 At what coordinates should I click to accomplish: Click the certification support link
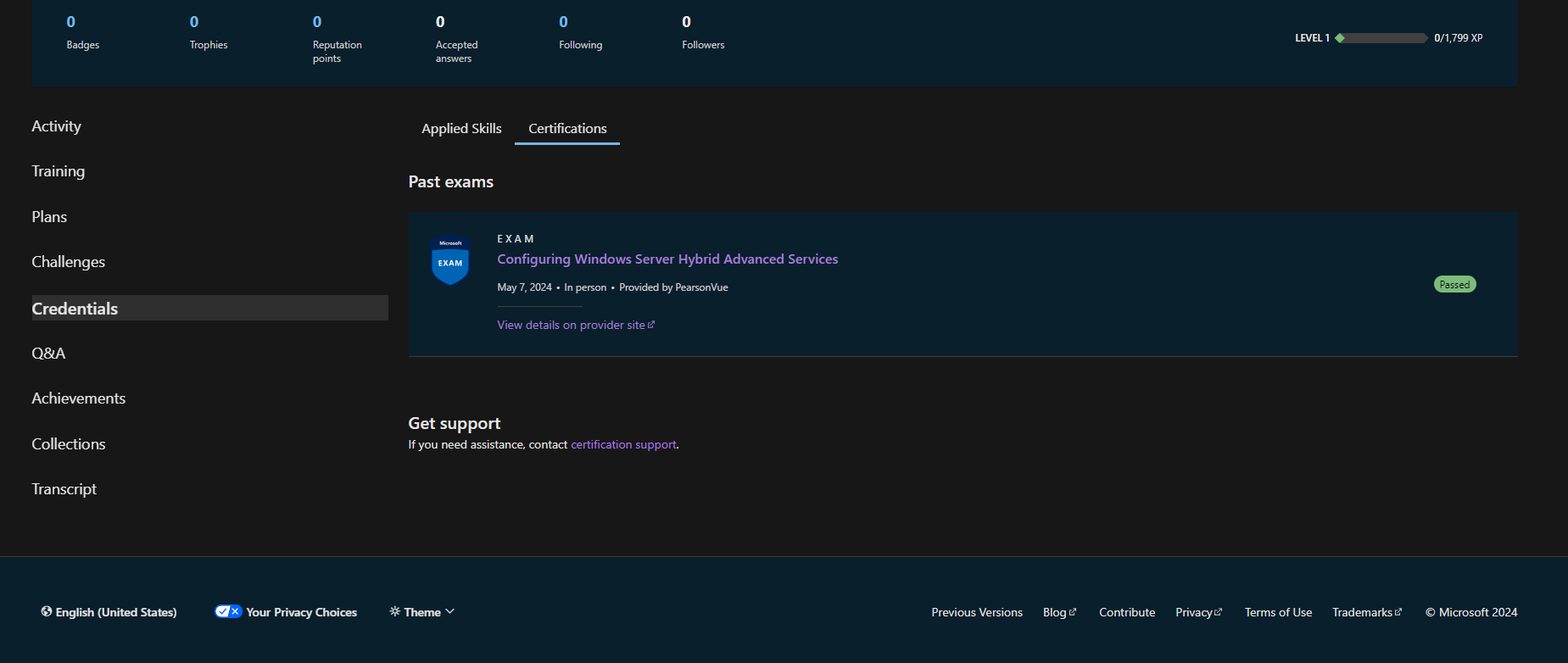(x=623, y=444)
